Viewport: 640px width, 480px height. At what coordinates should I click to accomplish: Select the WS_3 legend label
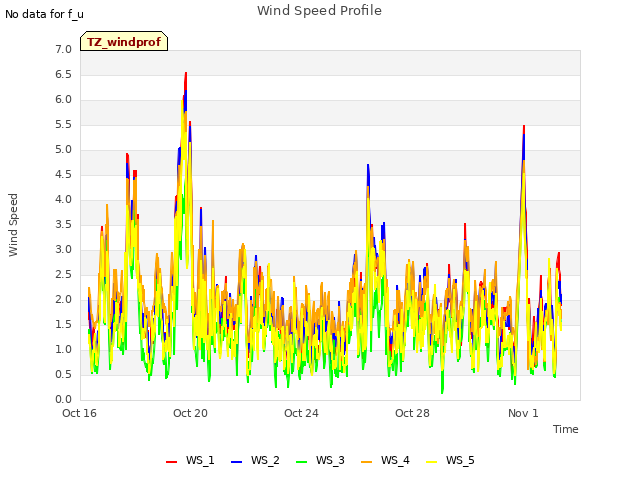pos(330,460)
